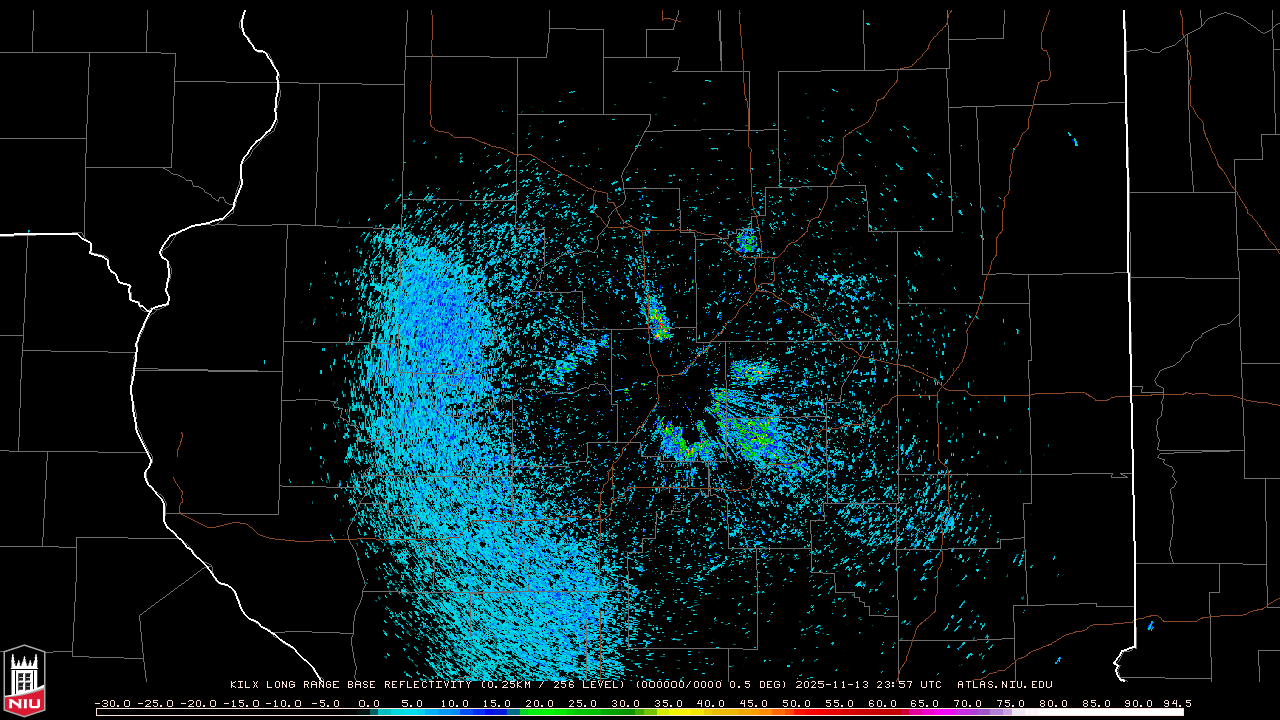The height and width of the screenshot is (720, 1280).
Task: Click the 2025-11-13 23:57 UTC timestamp
Action: click(x=868, y=685)
